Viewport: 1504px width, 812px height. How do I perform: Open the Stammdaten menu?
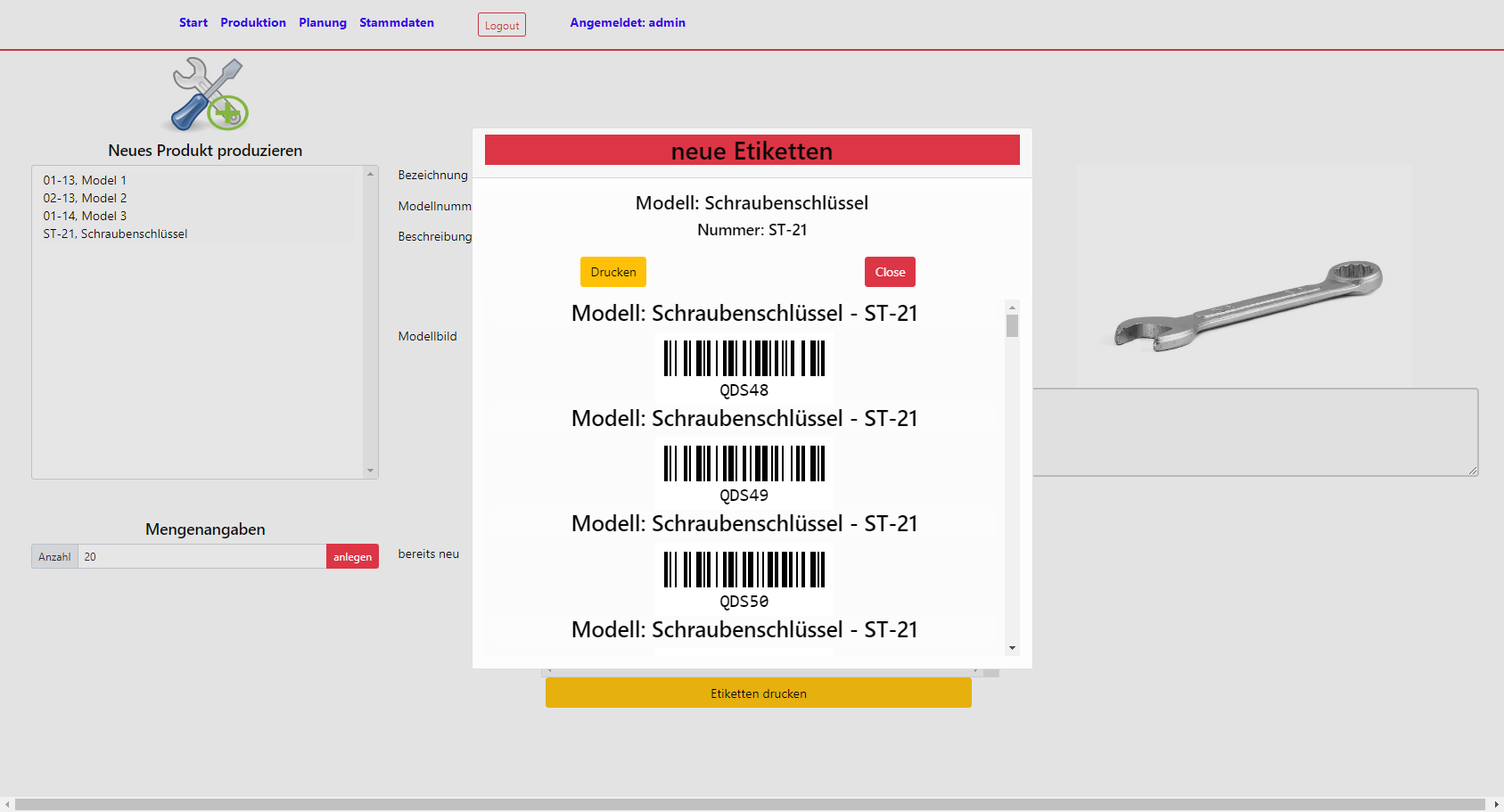coord(397,22)
